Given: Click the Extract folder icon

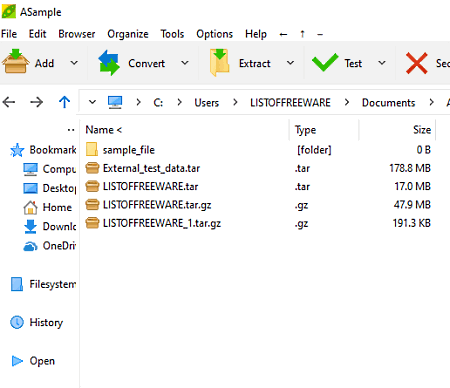Looking at the screenshot, I should click(x=219, y=62).
